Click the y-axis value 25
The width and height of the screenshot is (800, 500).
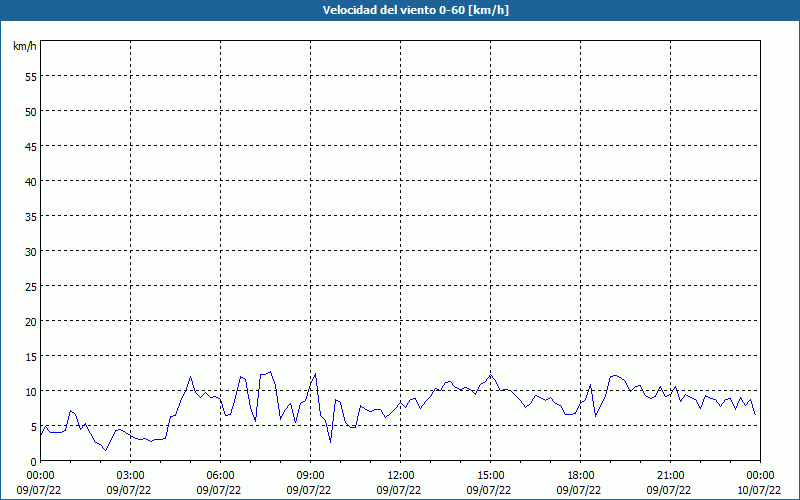point(31,287)
